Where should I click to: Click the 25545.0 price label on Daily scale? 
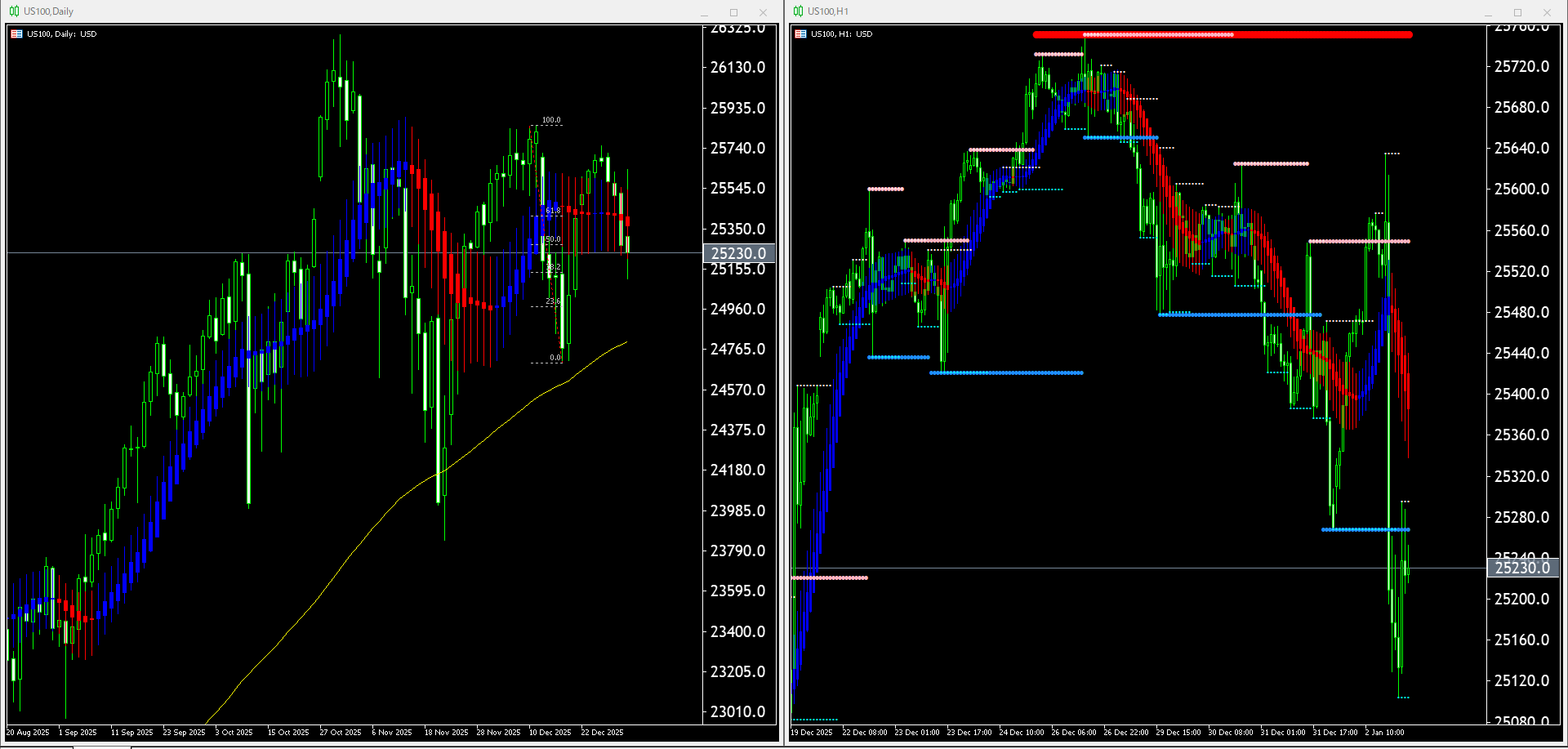click(737, 188)
